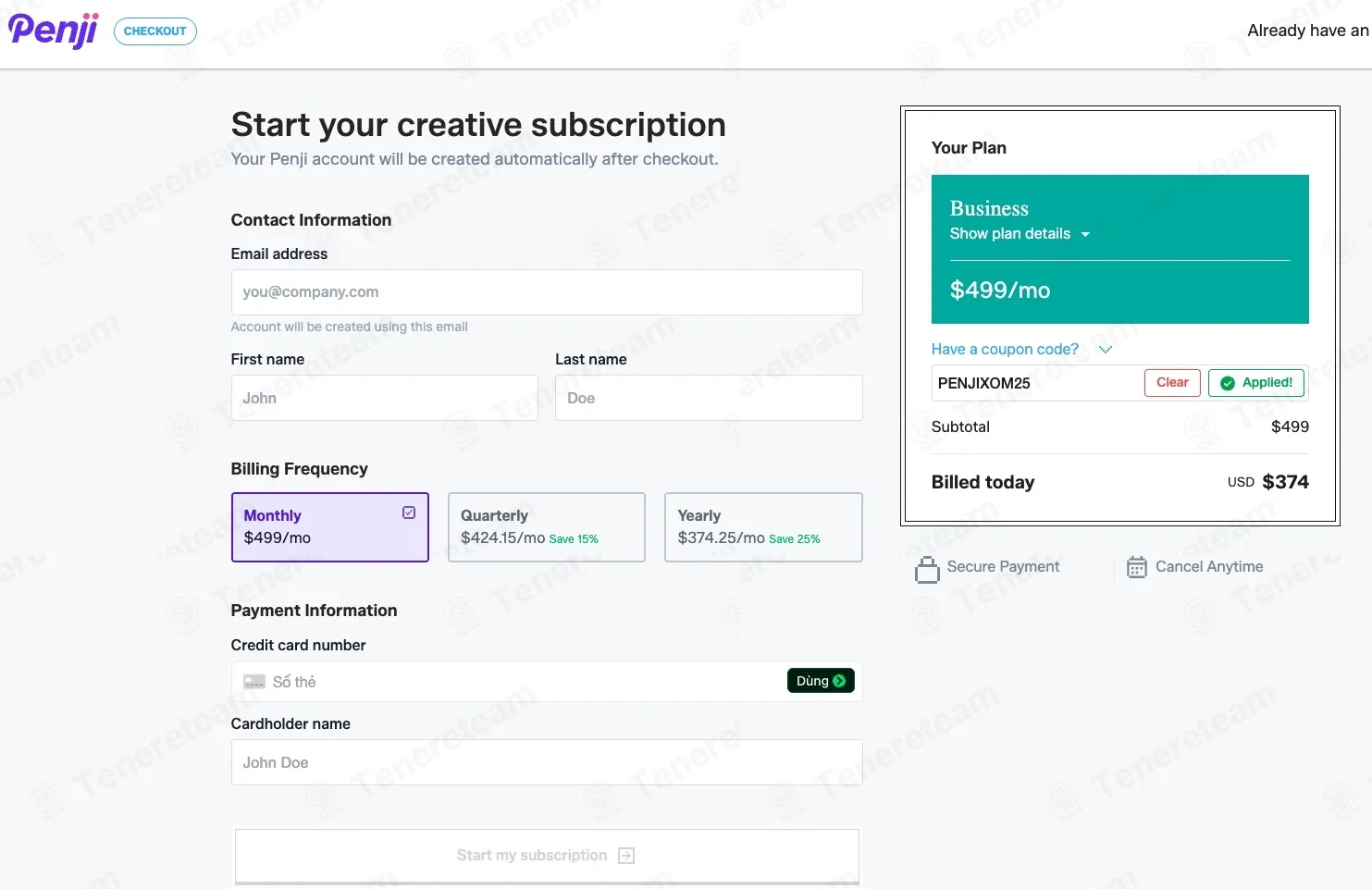Select Quarterly billing at $424.15/mo
The width and height of the screenshot is (1372, 889).
click(547, 527)
